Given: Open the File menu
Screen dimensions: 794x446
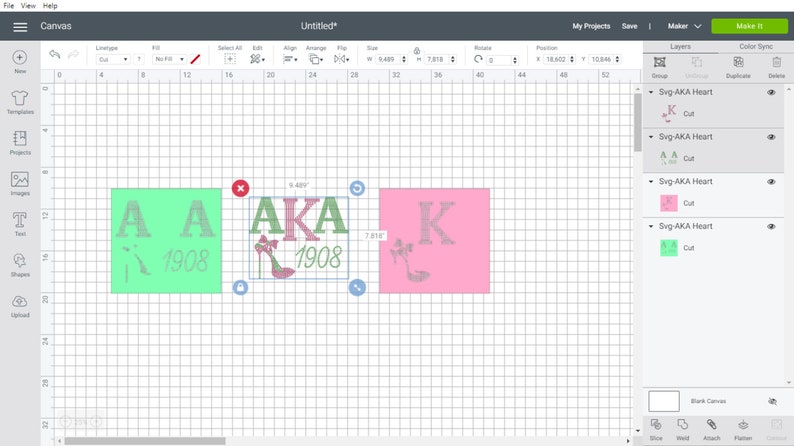Looking at the screenshot, I should pos(9,6).
